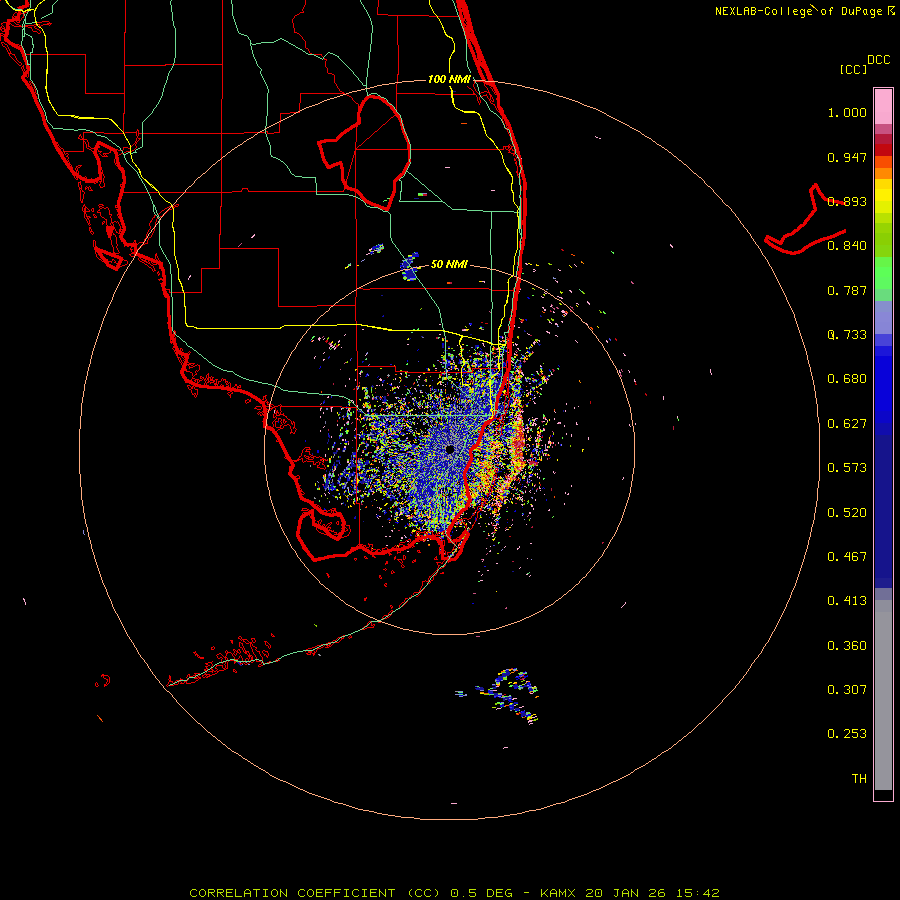Pick the periwinkle color bar segment
This screenshot has width=900, height=900.
tap(883, 317)
